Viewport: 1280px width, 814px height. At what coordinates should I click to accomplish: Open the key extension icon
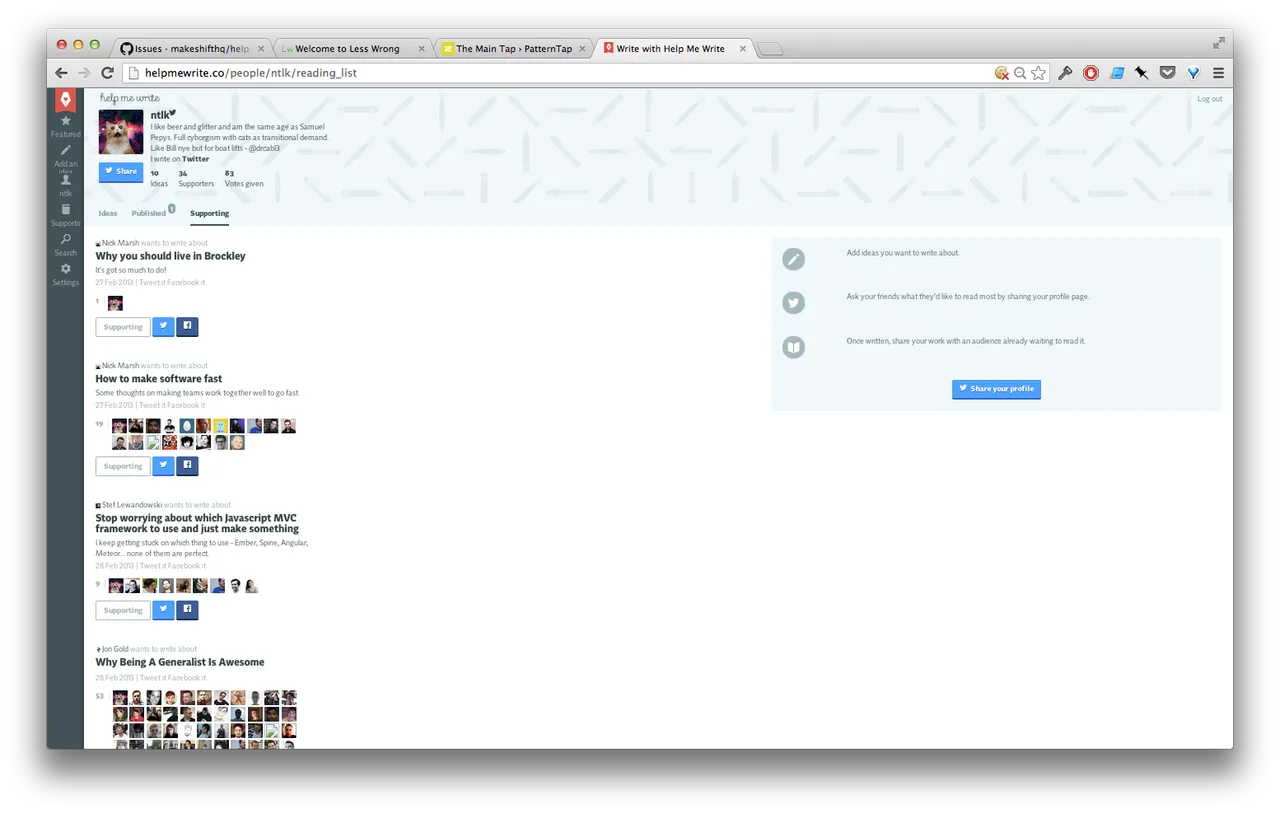[x=1065, y=73]
